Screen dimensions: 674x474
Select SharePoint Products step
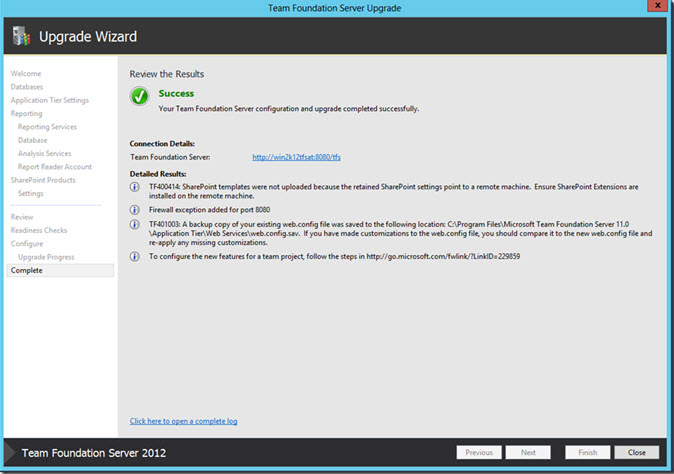(x=43, y=180)
